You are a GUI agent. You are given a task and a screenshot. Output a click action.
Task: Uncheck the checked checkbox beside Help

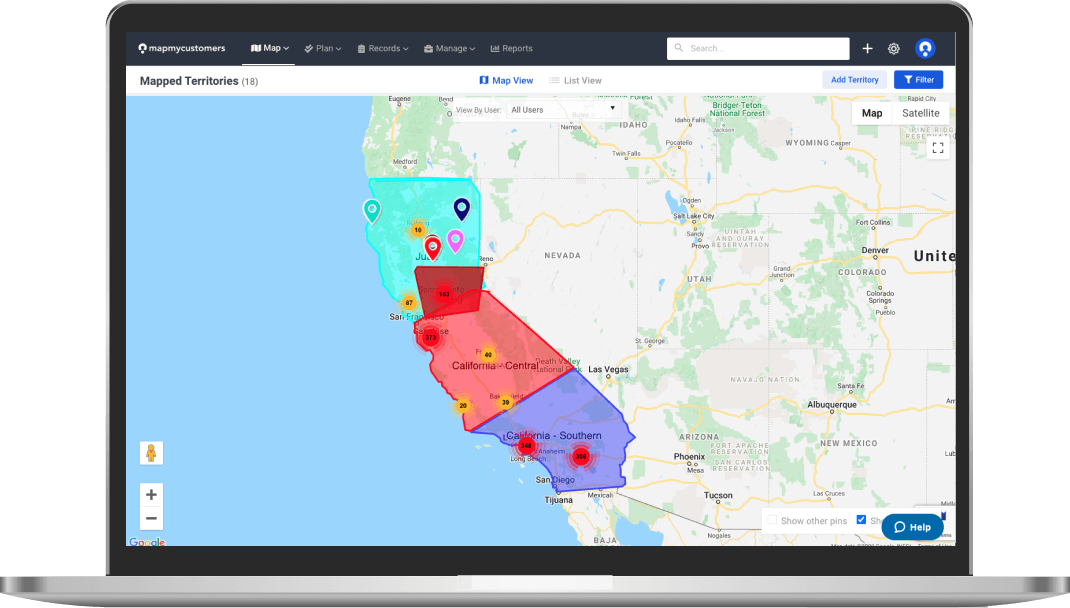point(861,520)
